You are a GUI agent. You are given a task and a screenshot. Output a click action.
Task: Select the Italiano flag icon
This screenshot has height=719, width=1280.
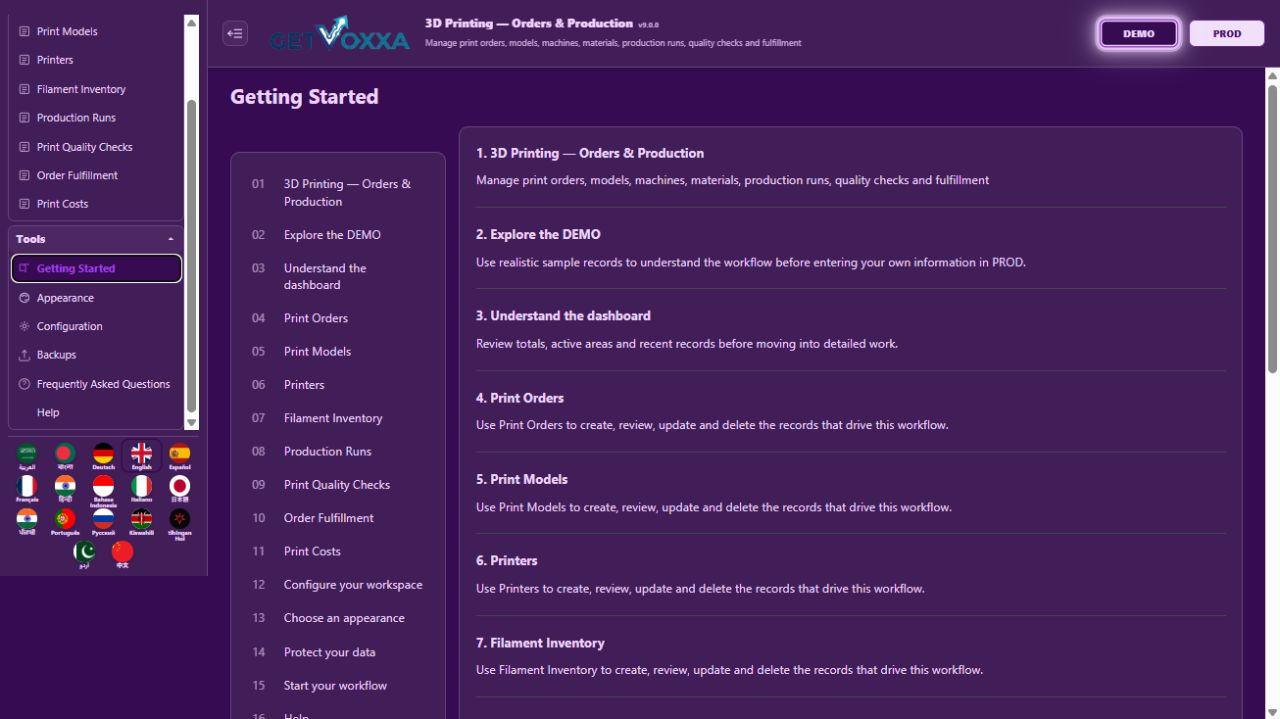[x=142, y=489]
